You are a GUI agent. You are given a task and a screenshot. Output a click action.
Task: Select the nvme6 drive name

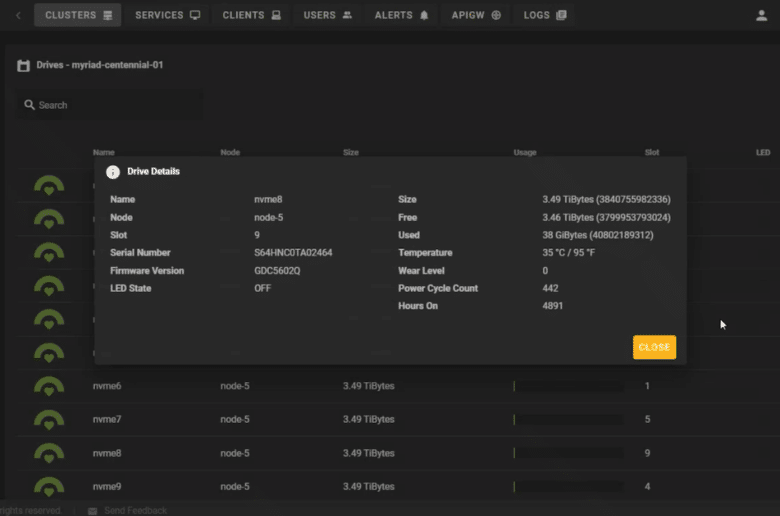point(107,386)
